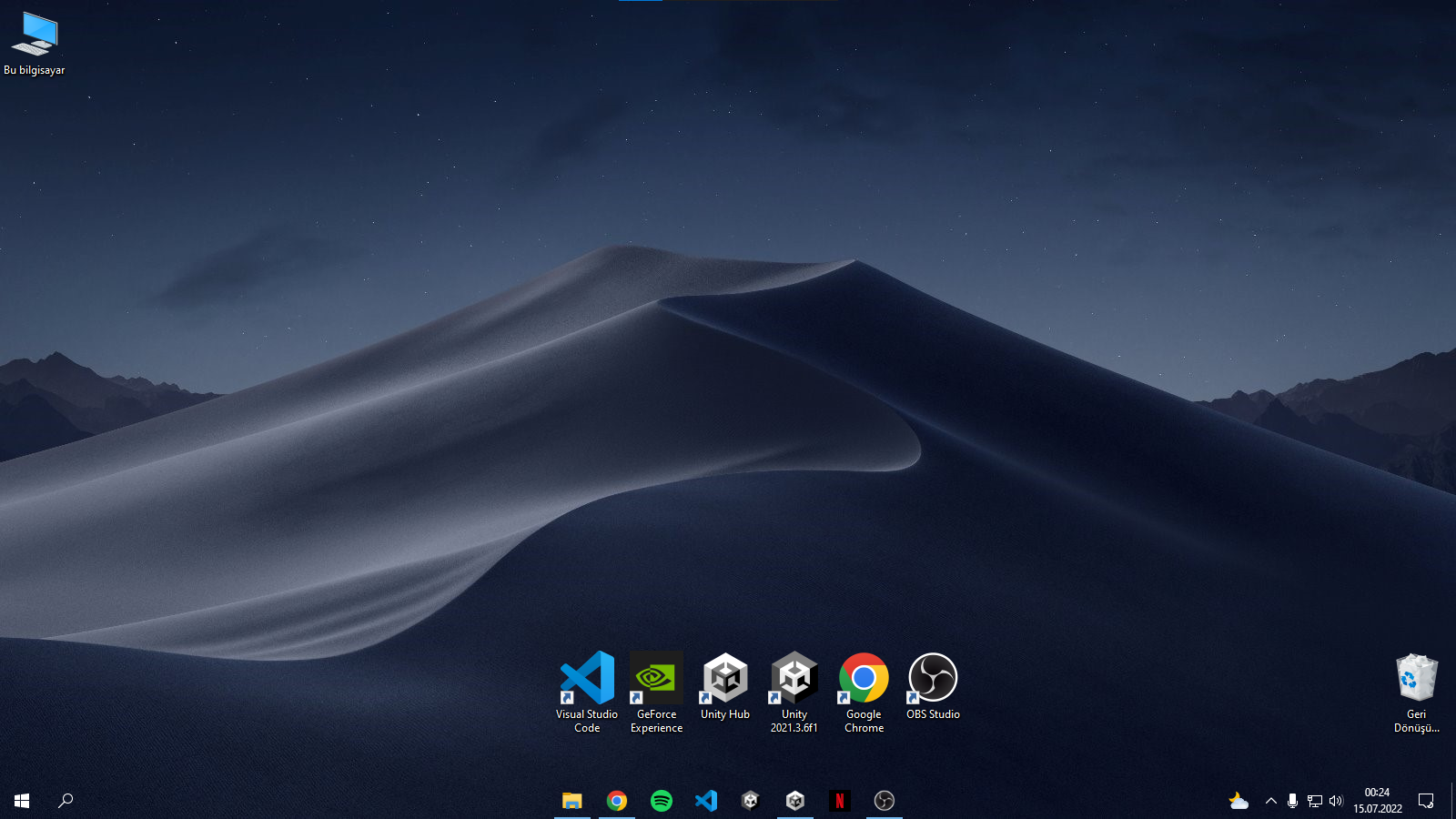
Task: Select the Geri Dönüşüm recycle bin icon
Action: pos(1417,693)
